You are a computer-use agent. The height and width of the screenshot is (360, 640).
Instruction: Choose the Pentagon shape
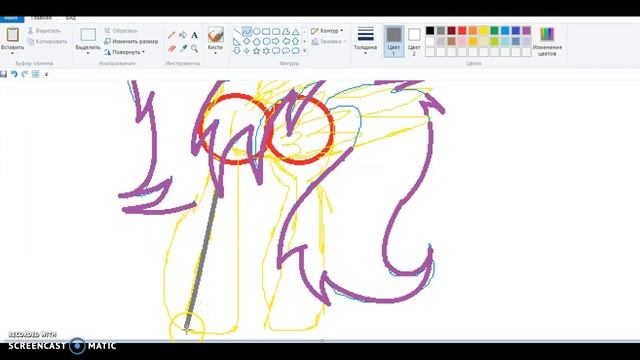pyautogui.click(x=256, y=41)
